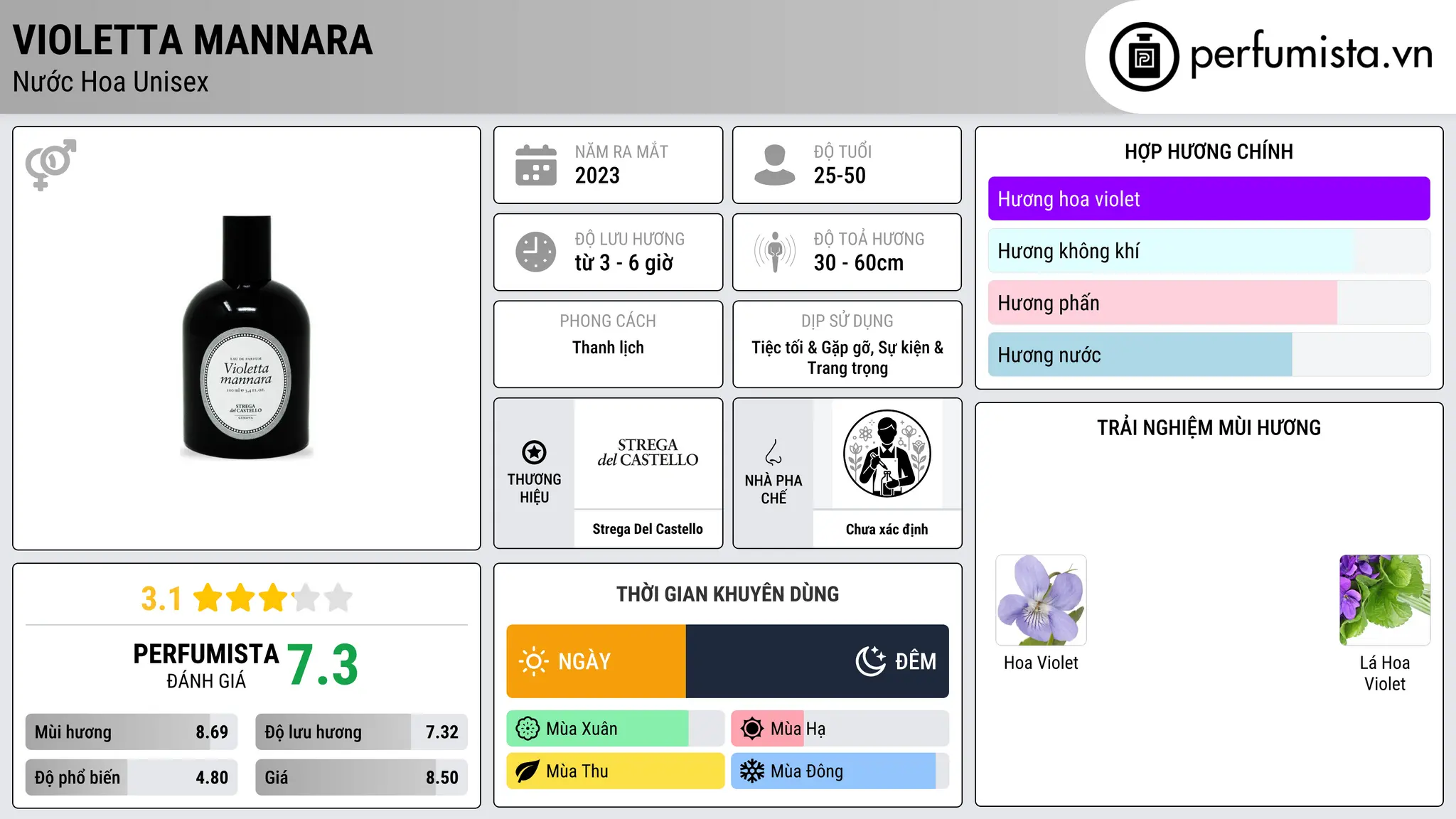Viewport: 1456px width, 819px height.
Task: Click the flower icon for Mùa Xuân
Action: pyautogui.click(x=528, y=729)
